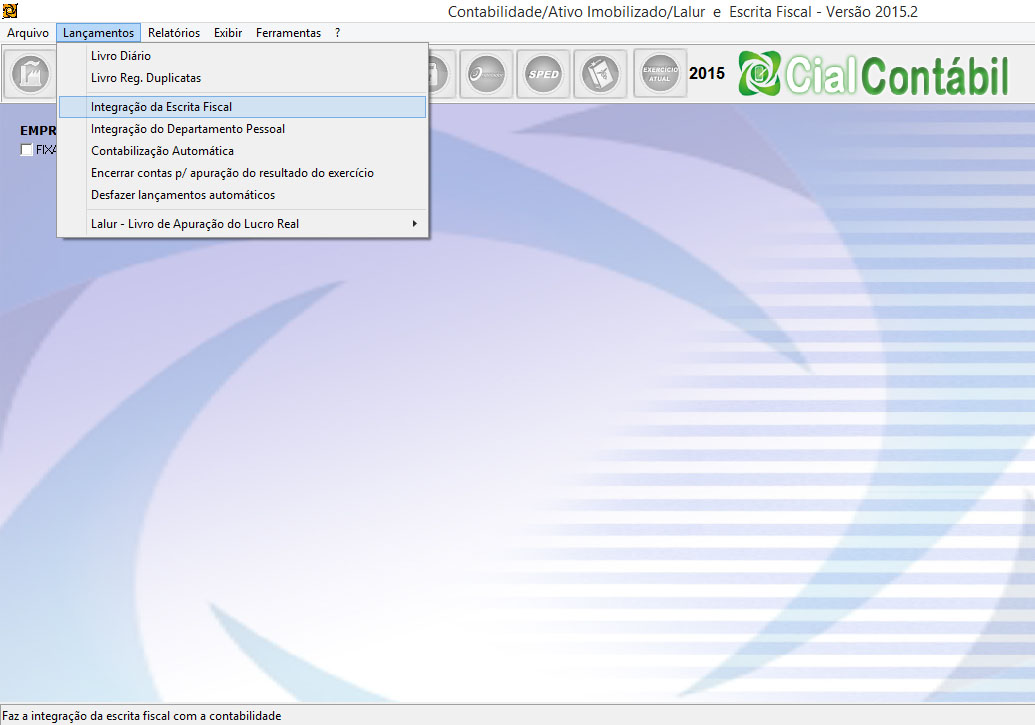Open the Exibir menu
The height and width of the screenshot is (725, 1035).
[228, 33]
